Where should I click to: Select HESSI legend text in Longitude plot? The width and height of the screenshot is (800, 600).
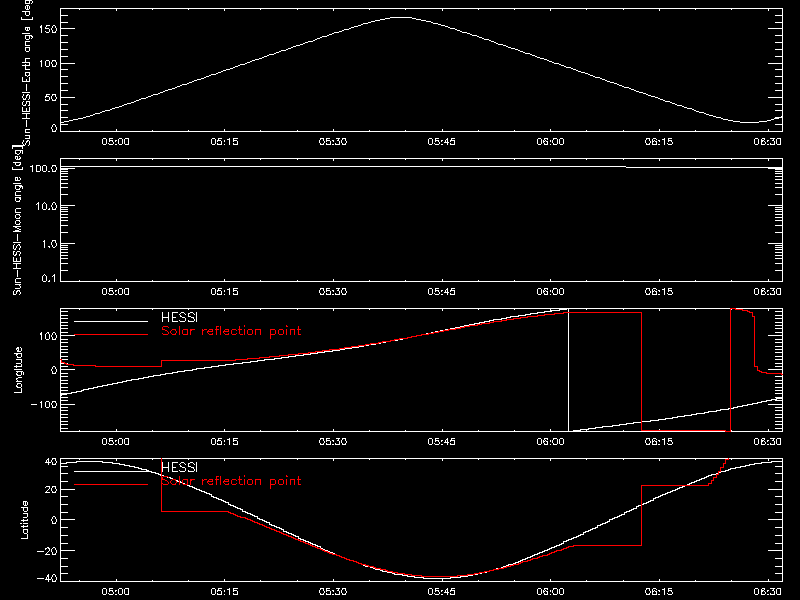pos(179,317)
